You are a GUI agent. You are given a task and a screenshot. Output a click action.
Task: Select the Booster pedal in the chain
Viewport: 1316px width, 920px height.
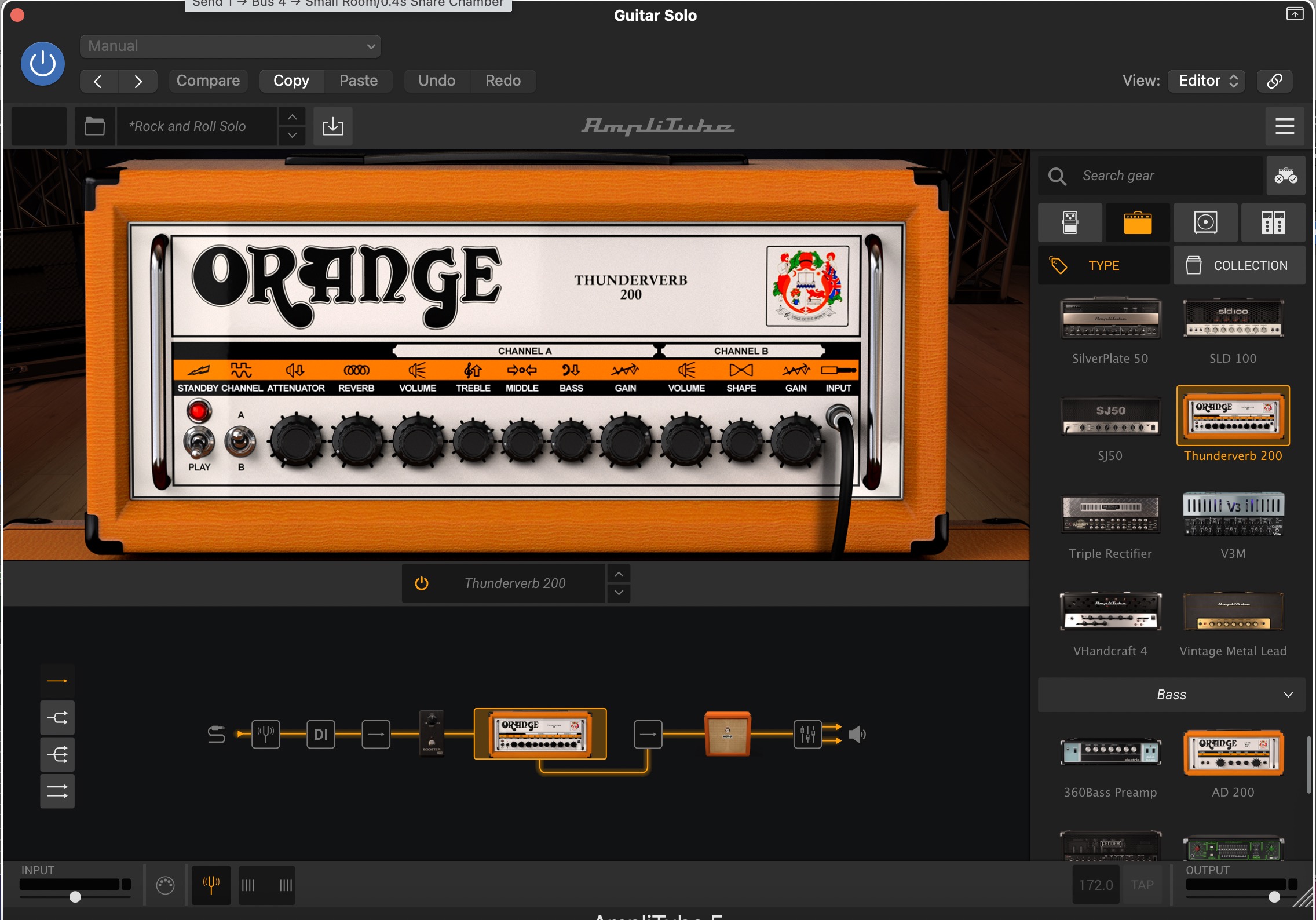click(x=432, y=733)
